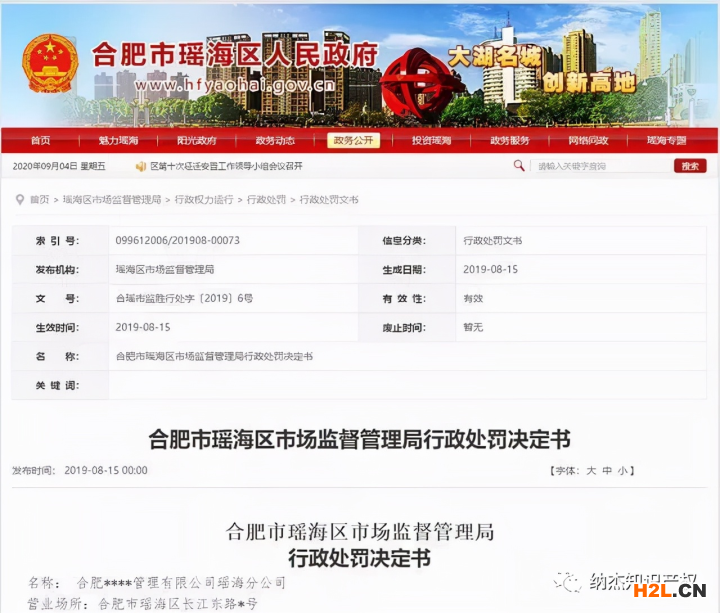Open the 投资瑶海 menu item
Viewport: 720px width, 613px height.
431,141
